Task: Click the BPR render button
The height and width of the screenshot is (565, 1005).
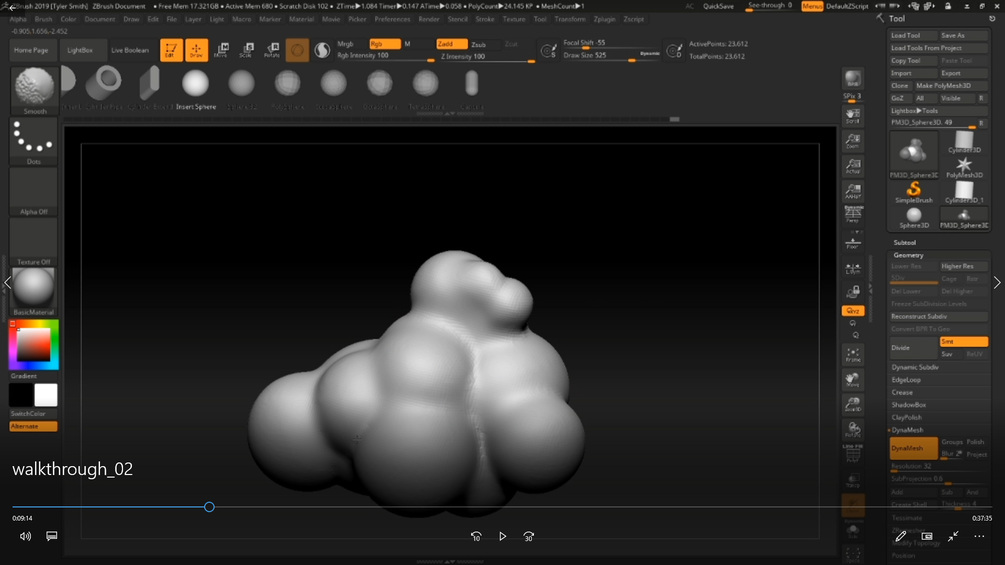Action: 852,79
